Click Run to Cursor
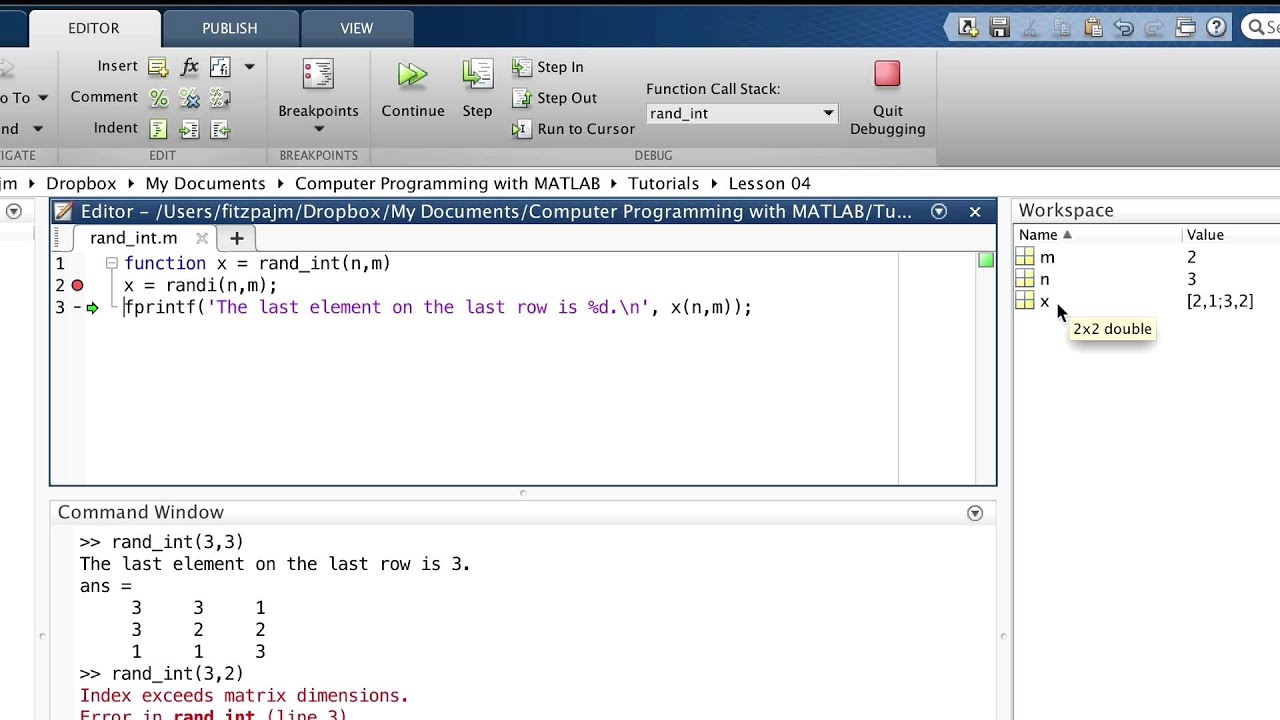This screenshot has height=720, width=1280. 573,129
